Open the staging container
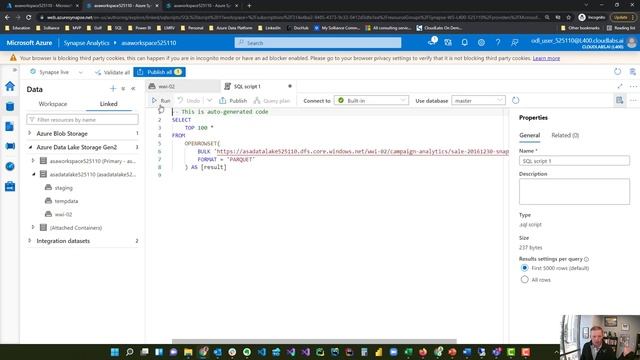Image resolution: width=640 pixels, height=360 pixels. point(63,188)
